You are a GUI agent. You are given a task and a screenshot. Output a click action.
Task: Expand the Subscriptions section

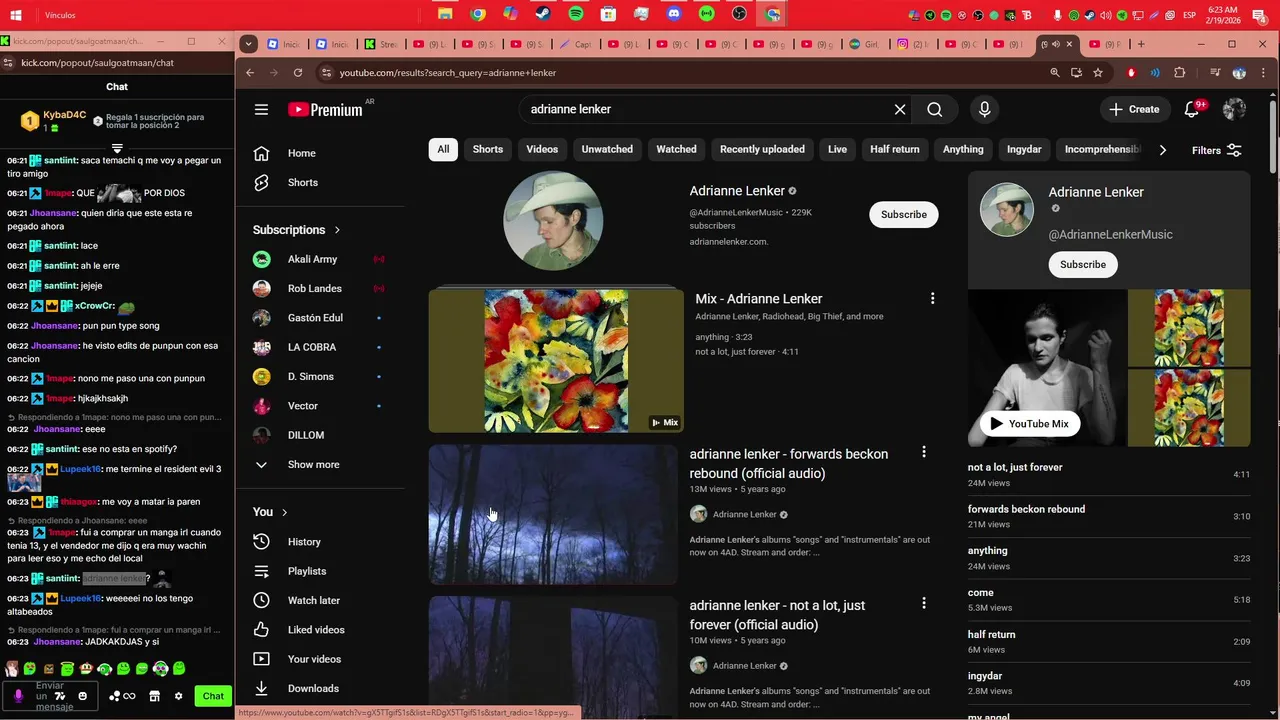click(x=297, y=229)
